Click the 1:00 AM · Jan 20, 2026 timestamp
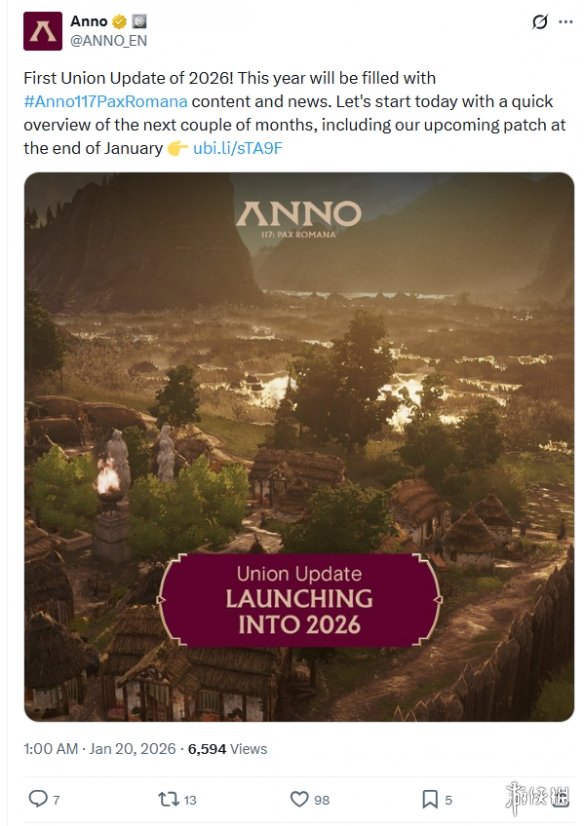 (100, 749)
